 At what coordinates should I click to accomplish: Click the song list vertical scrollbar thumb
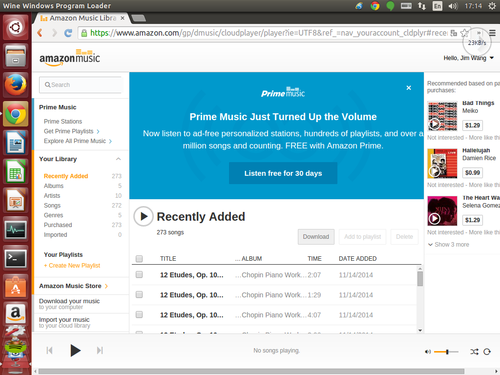(420, 279)
